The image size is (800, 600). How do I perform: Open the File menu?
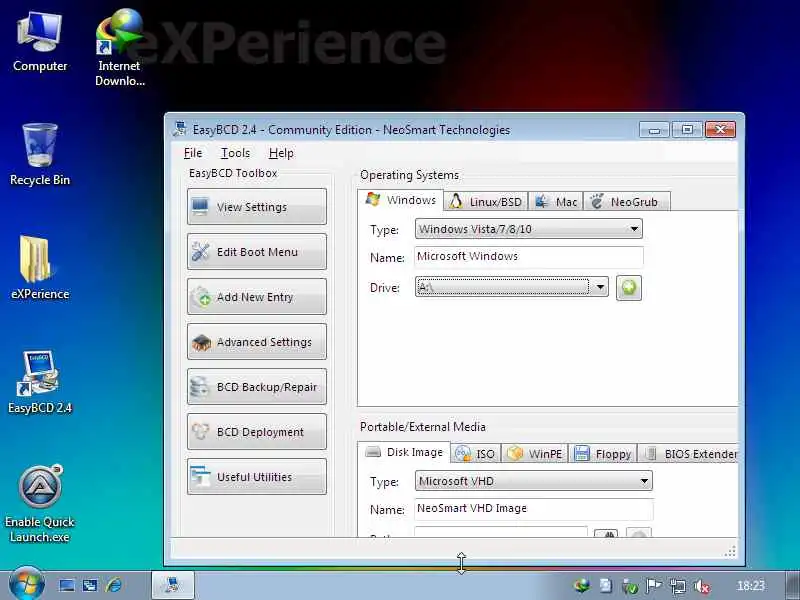[x=193, y=153]
